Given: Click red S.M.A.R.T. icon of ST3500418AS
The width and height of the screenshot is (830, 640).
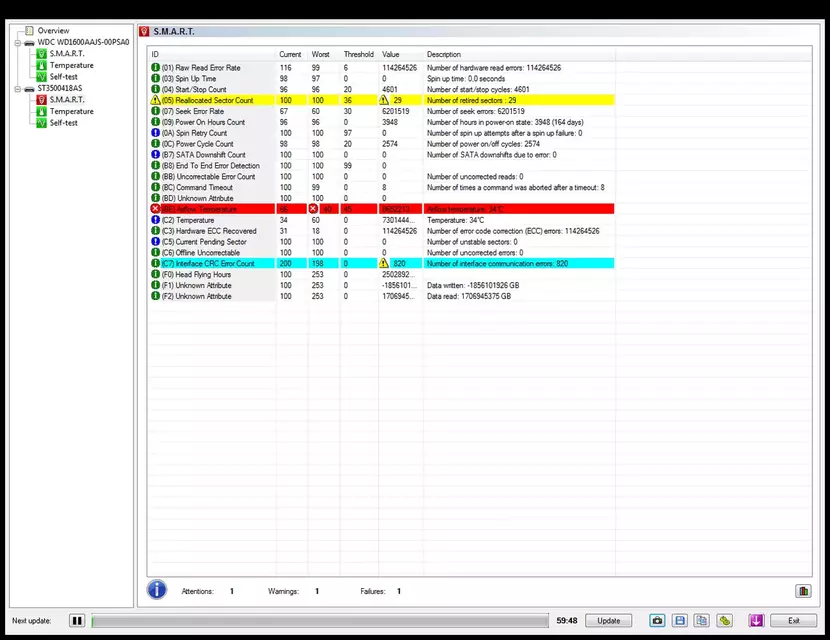Looking at the screenshot, I should coord(41,100).
